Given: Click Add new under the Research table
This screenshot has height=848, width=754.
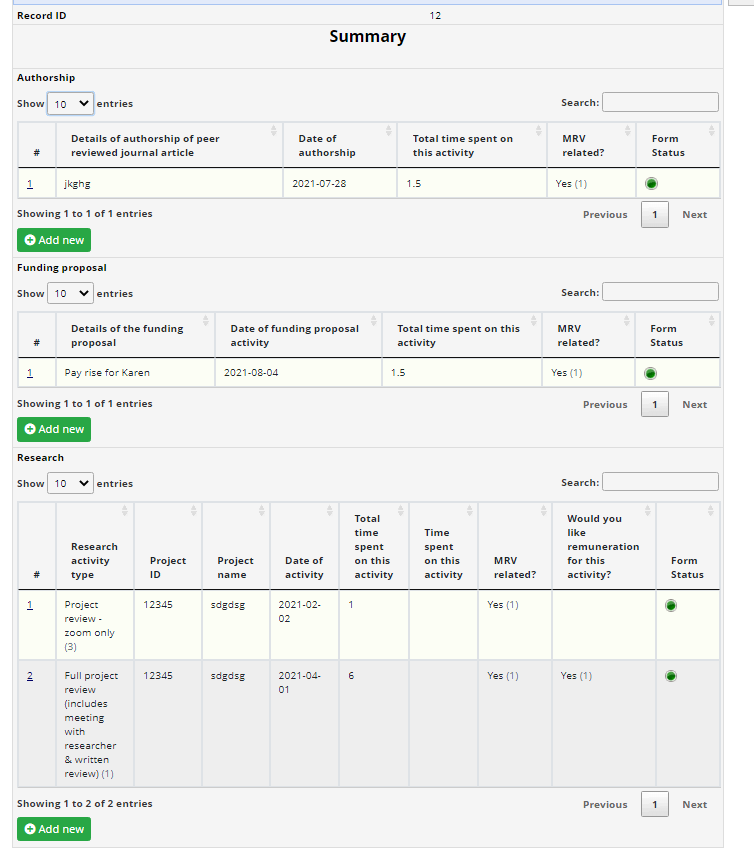Looking at the screenshot, I should pos(53,829).
